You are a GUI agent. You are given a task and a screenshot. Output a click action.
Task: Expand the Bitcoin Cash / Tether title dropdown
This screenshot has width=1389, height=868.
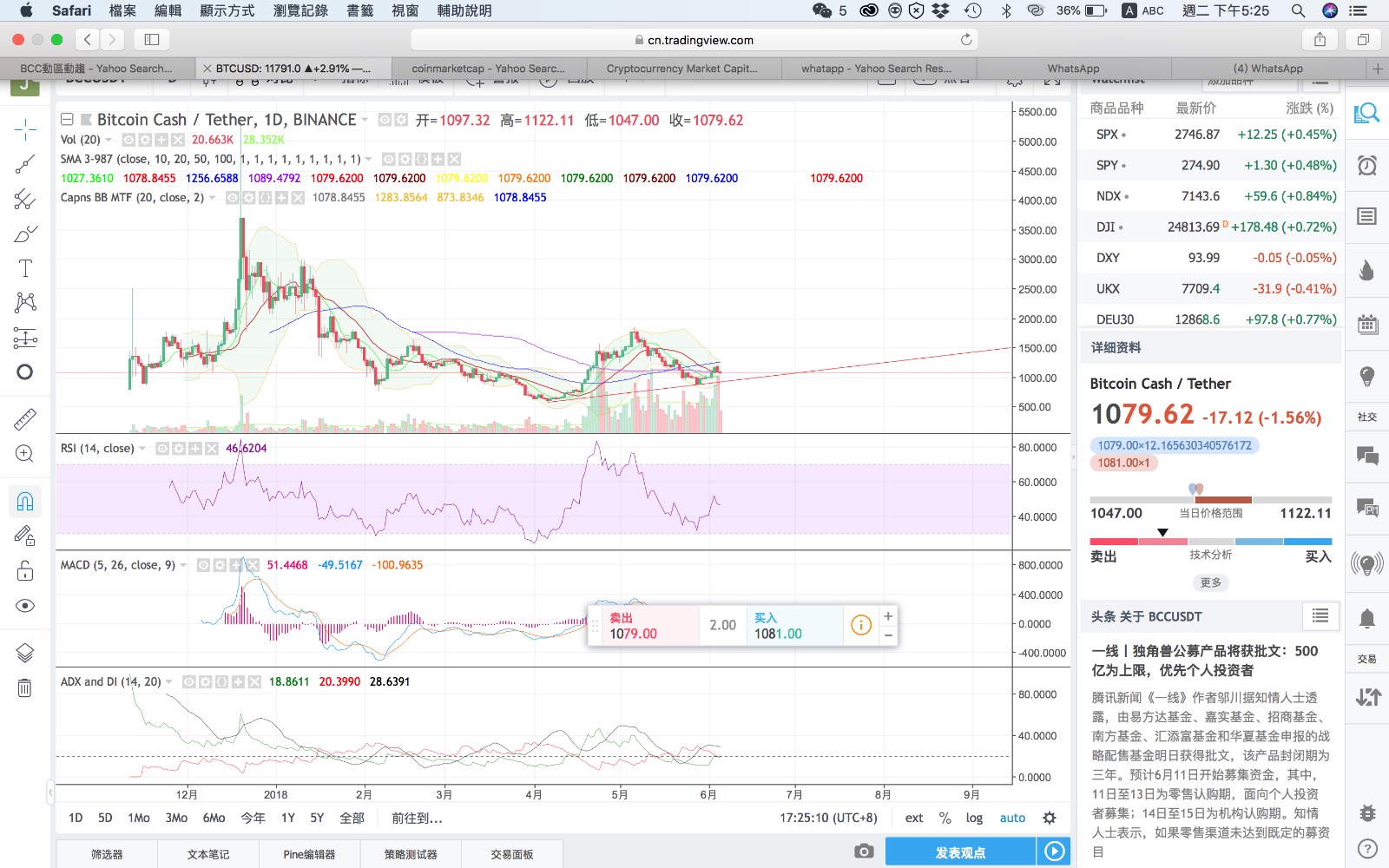pos(365,120)
